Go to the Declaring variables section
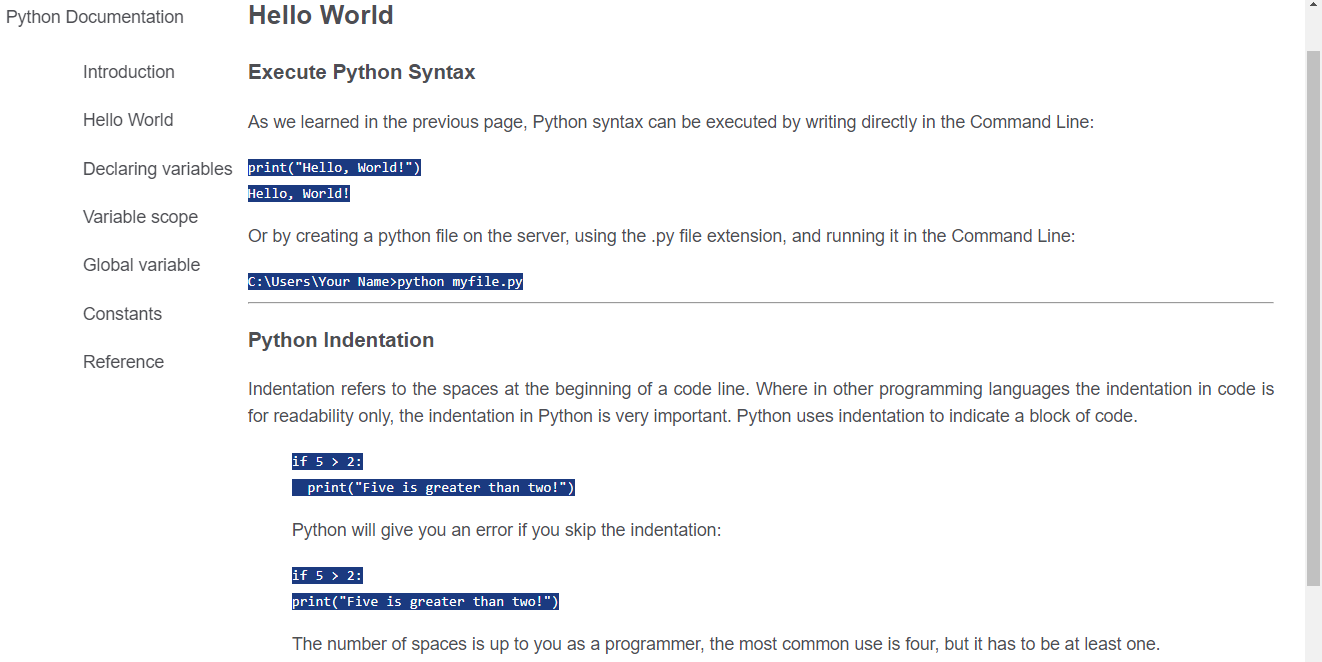 [x=157, y=169]
